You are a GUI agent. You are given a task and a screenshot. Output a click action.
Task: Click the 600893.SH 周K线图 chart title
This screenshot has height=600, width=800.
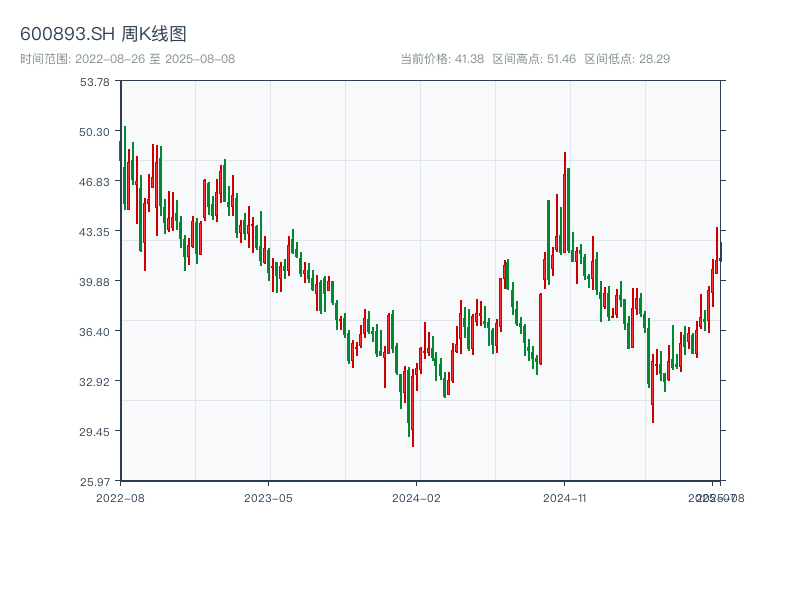[103, 35]
